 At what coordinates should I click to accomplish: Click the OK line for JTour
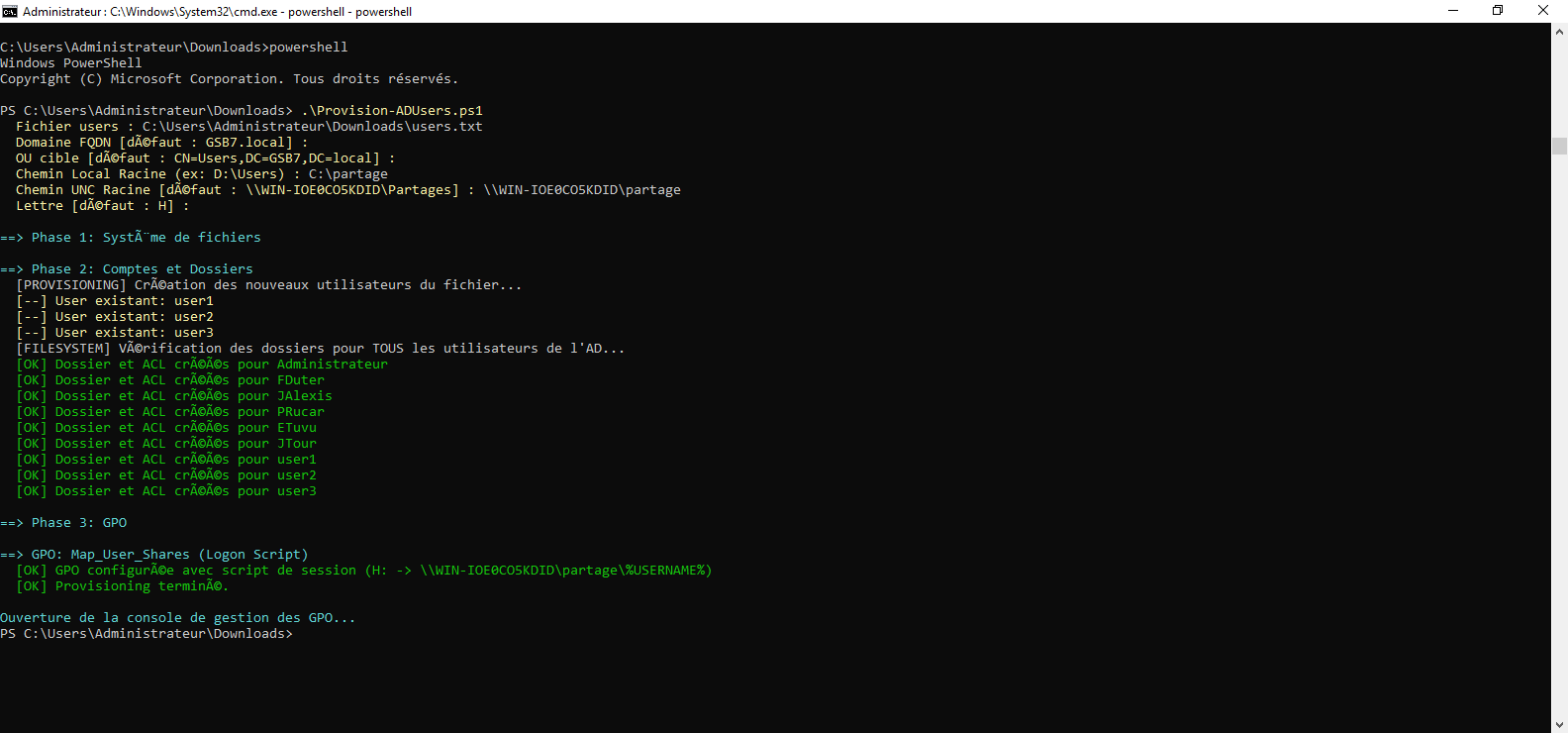click(166, 443)
